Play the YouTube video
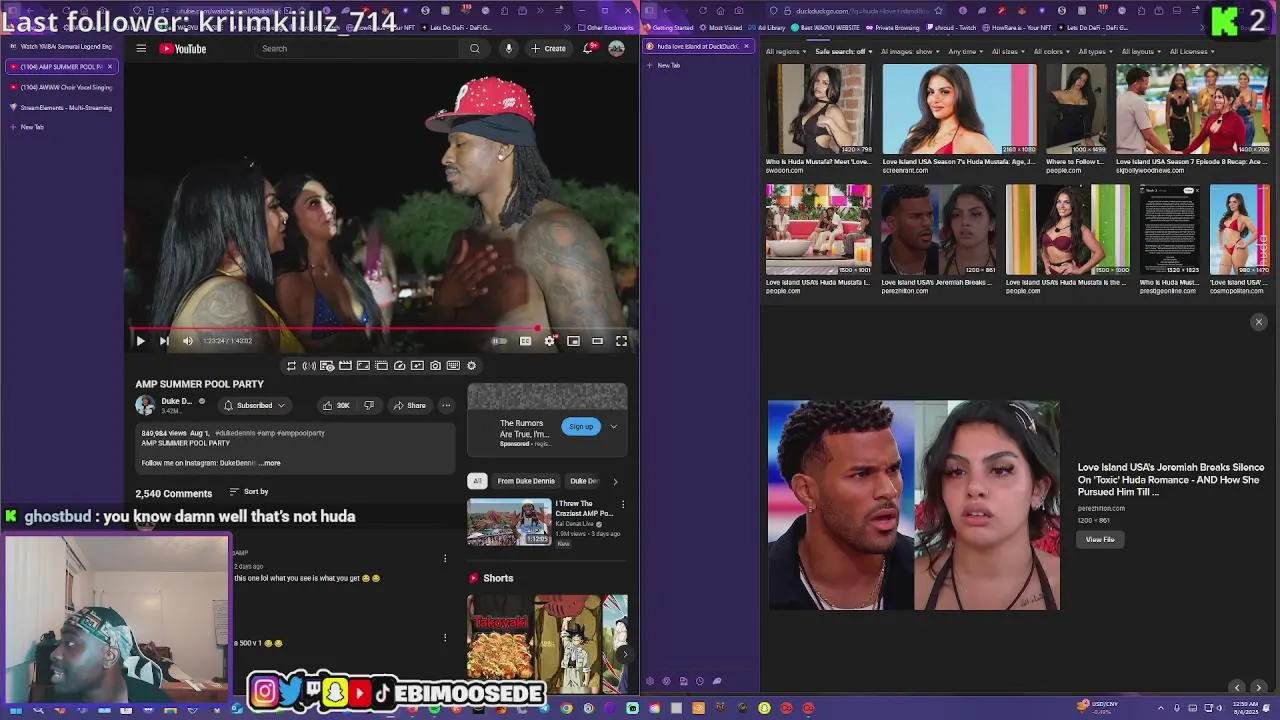The width and height of the screenshot is (1280, 720). tap(140, 341)
